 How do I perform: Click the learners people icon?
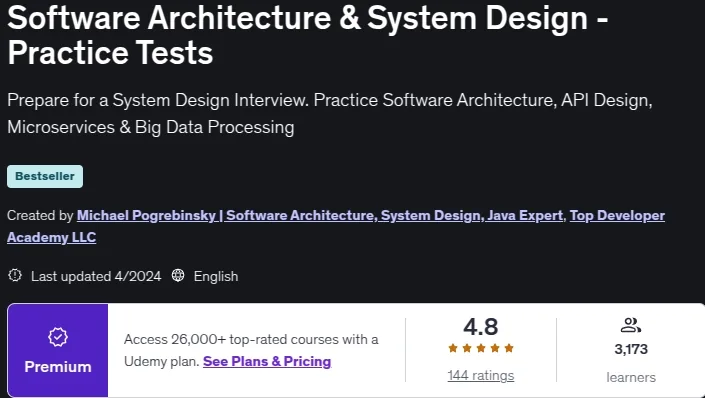coord(630,325)
